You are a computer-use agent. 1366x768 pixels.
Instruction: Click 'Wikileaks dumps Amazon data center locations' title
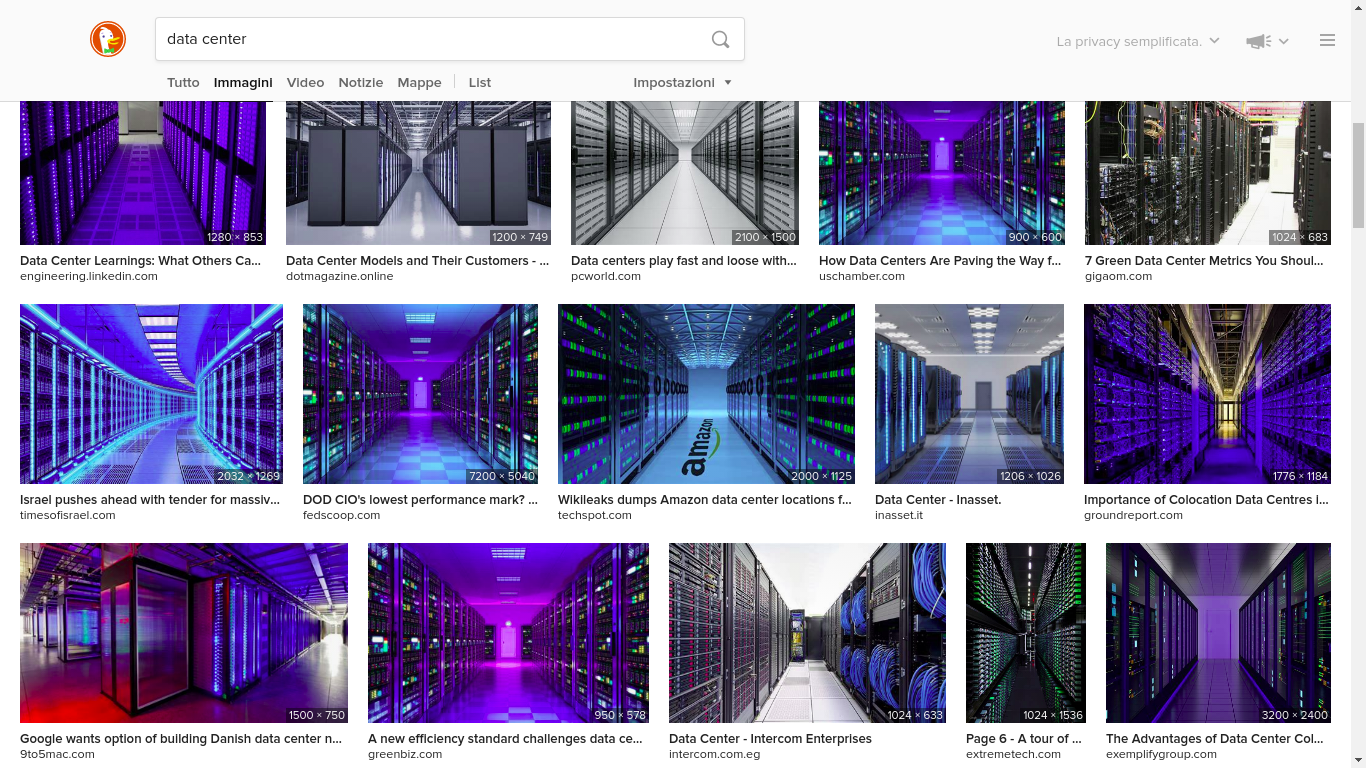coord(705,499)
